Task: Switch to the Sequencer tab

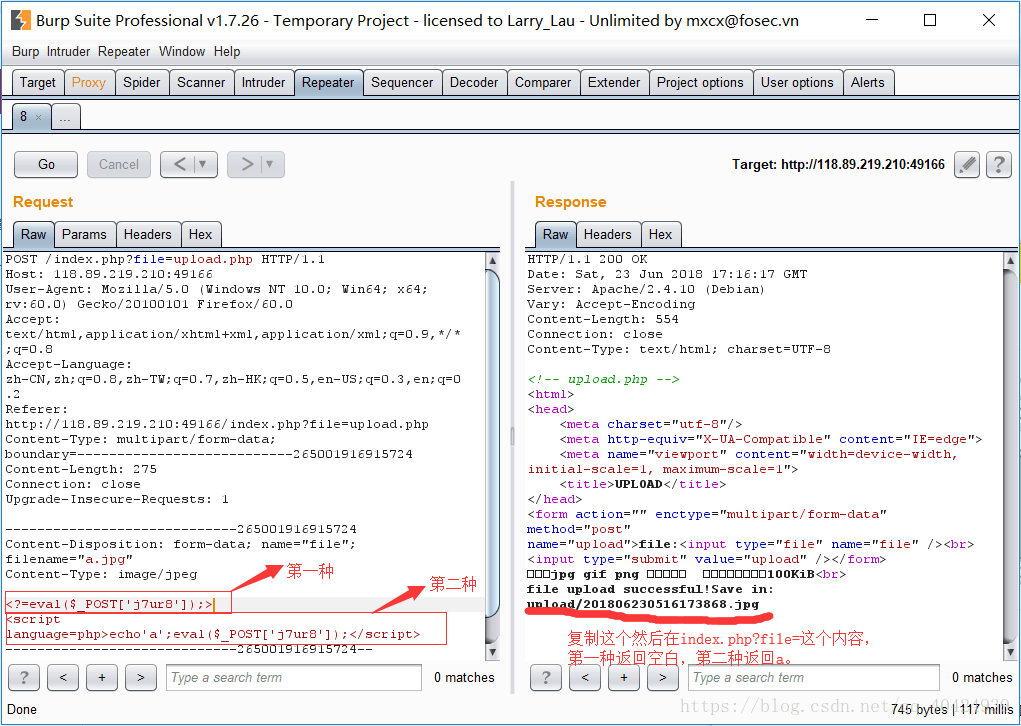Action: point(402,83)
